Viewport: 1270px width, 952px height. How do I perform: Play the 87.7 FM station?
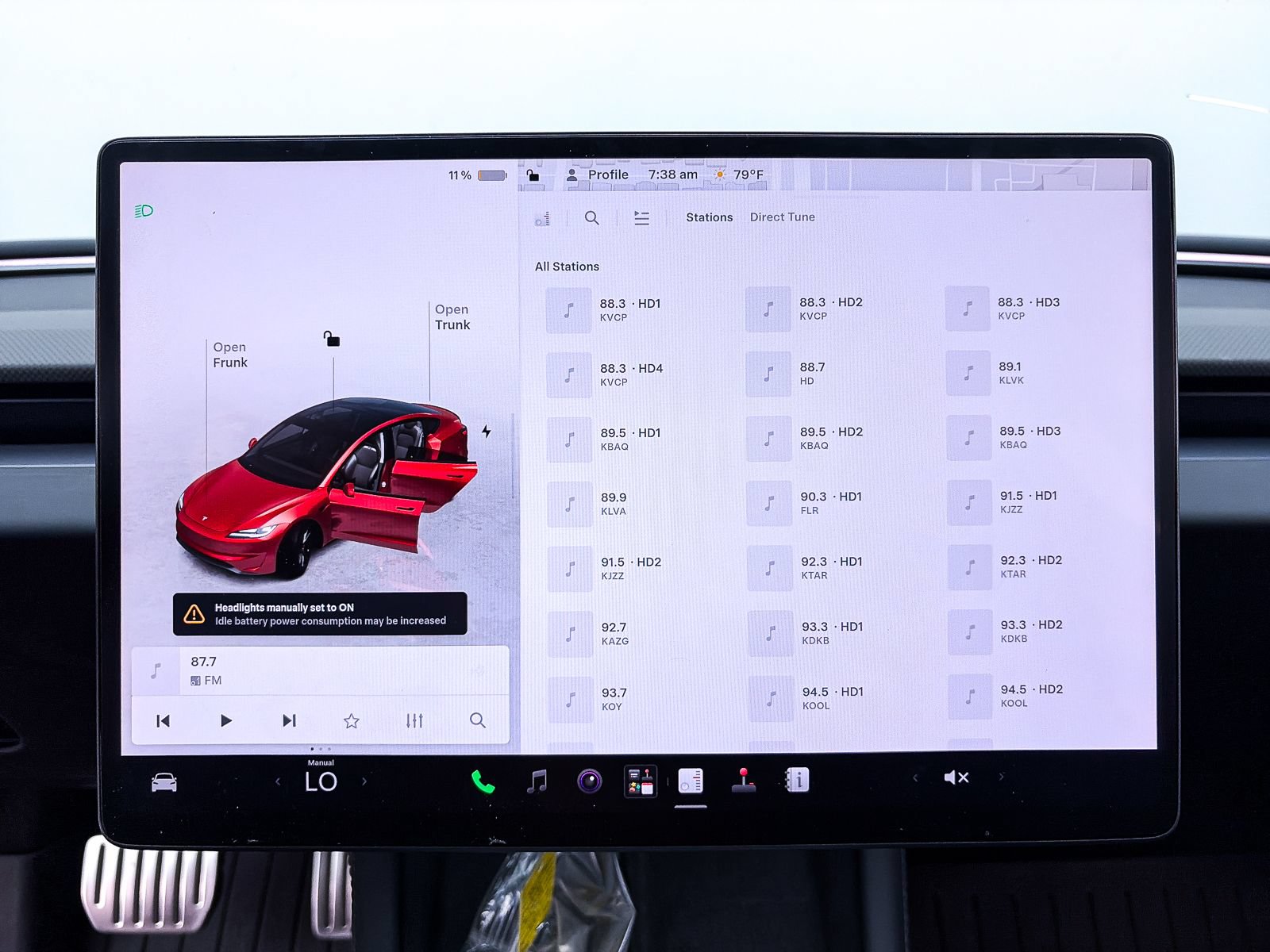point(225,720)
